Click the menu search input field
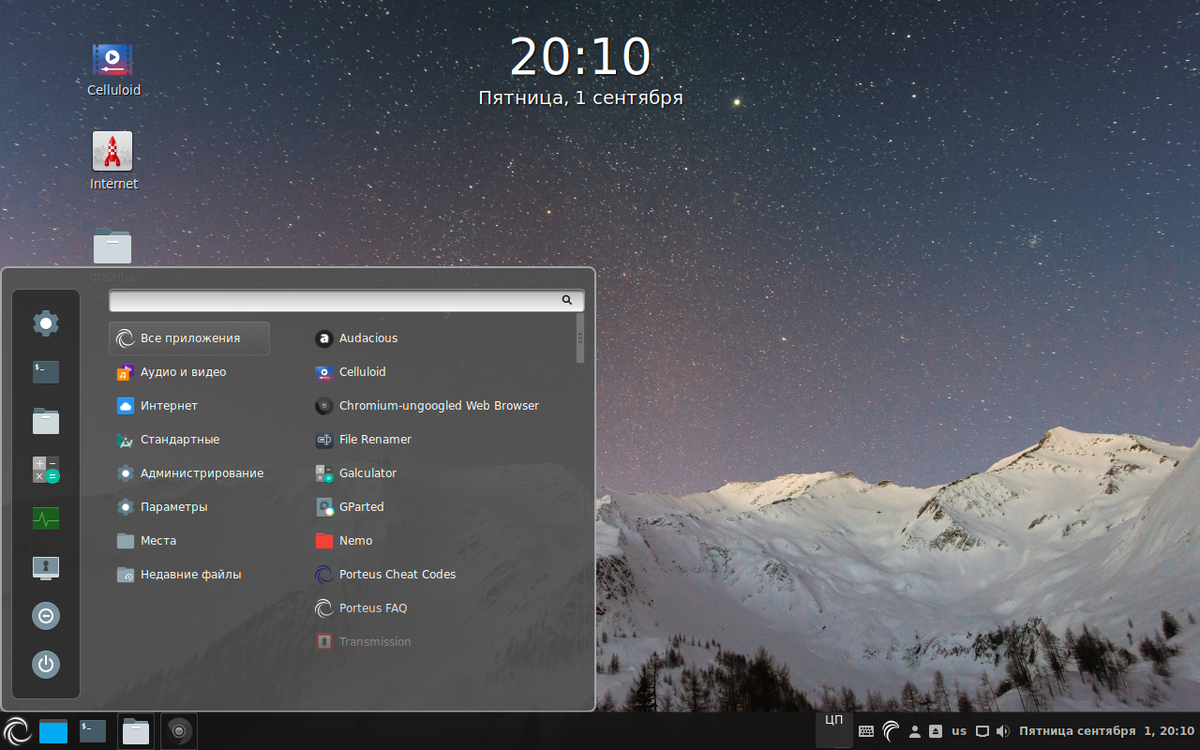 click(346, 300)
